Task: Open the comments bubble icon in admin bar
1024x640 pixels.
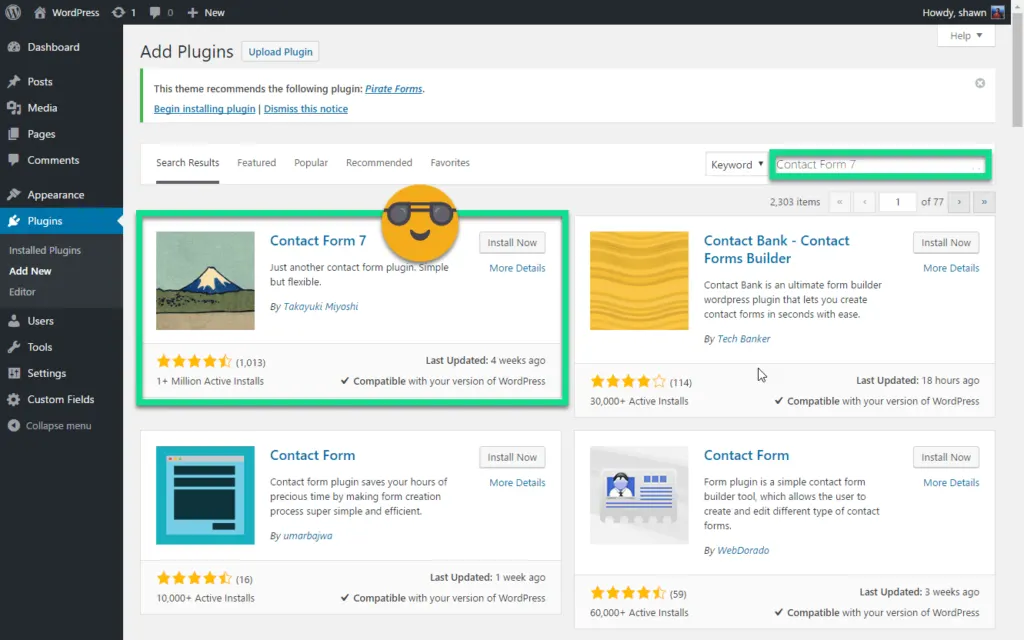Action: pyautogui.click(x=155, y=12)
